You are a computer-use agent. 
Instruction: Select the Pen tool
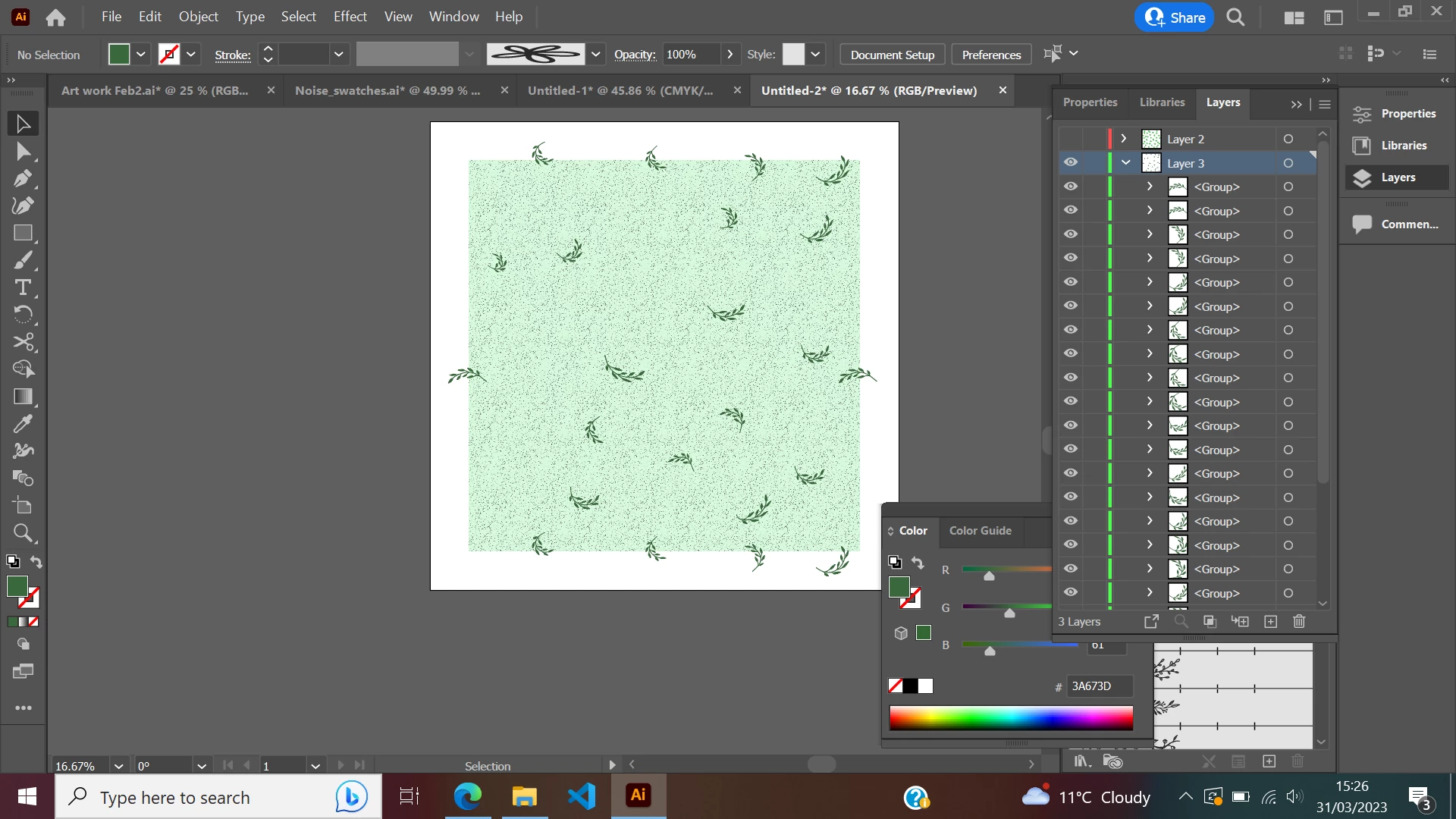coord(23,179)
